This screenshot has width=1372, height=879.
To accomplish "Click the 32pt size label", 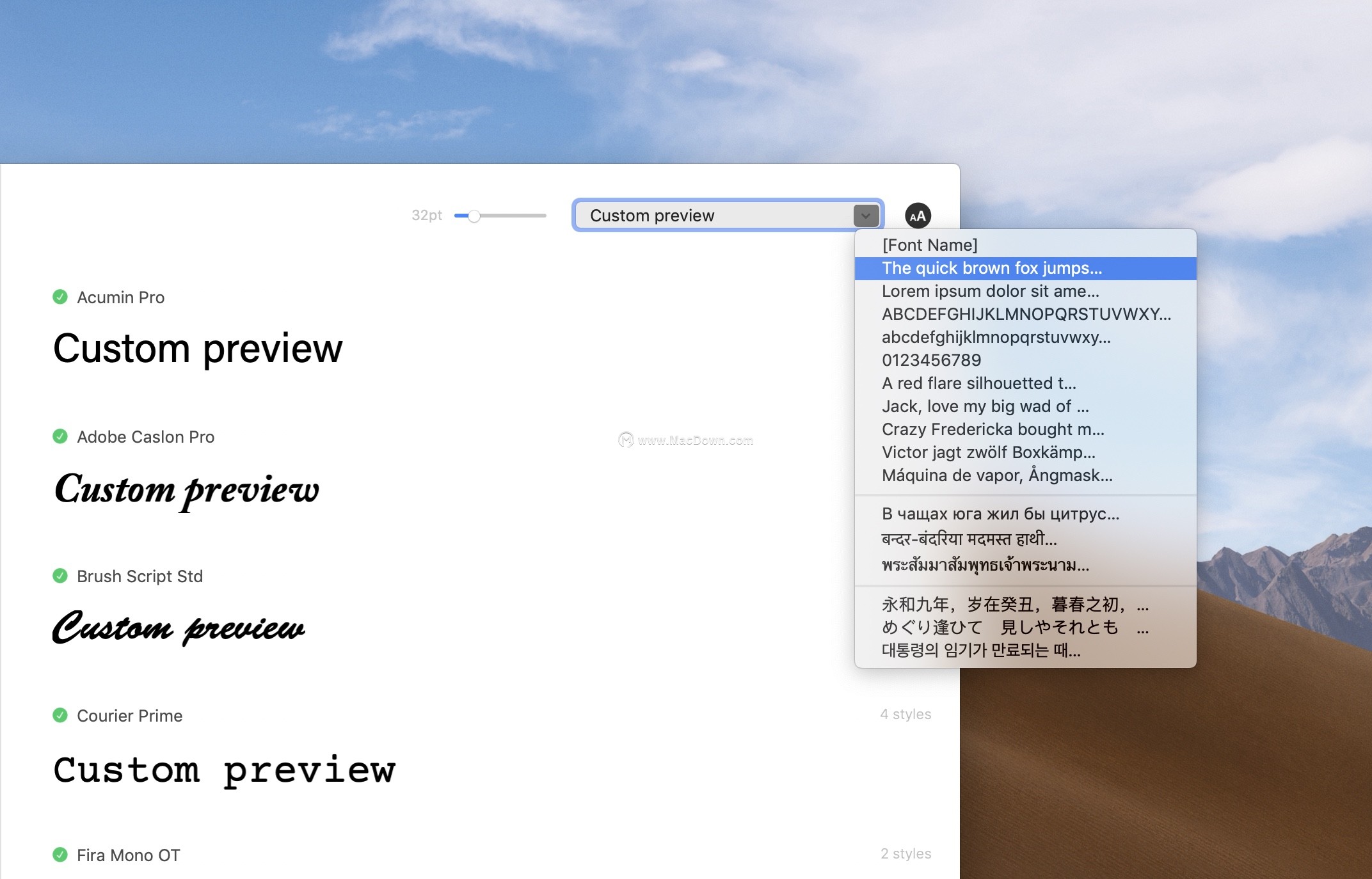I will pyautogui.click(x=427, y=216).
